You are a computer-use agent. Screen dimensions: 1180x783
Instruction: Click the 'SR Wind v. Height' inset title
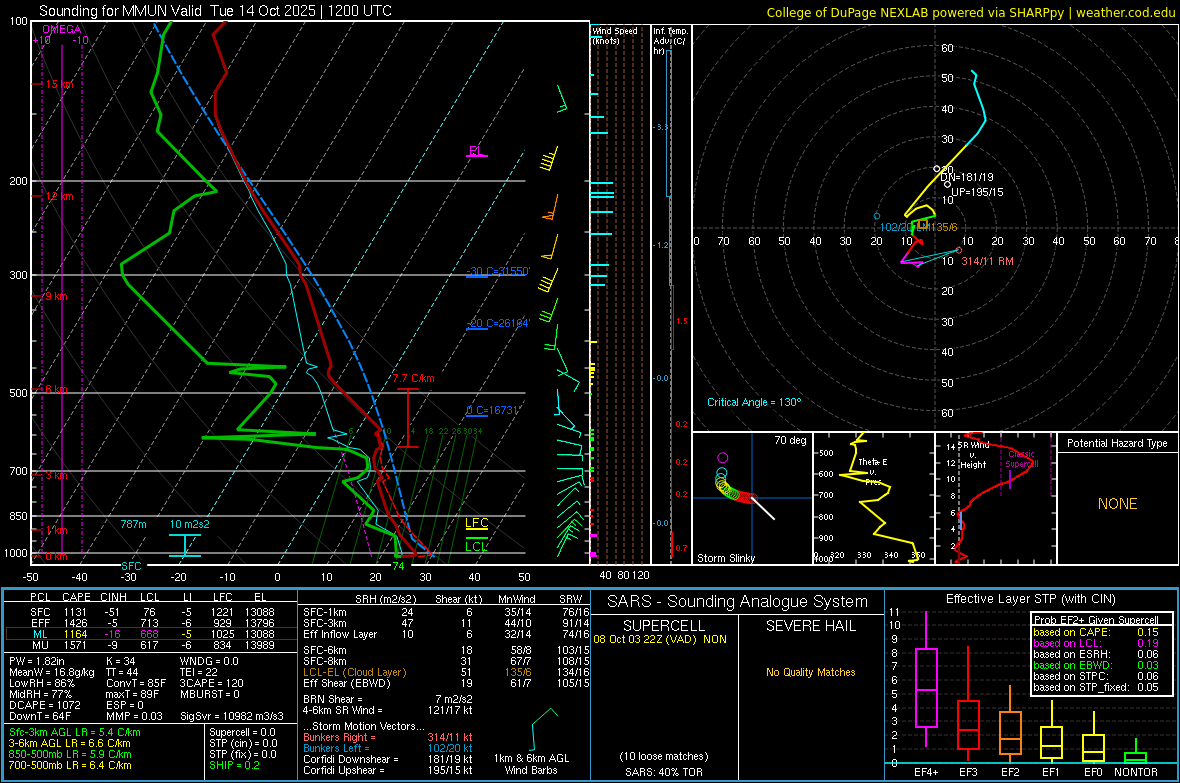click(974, 455)
